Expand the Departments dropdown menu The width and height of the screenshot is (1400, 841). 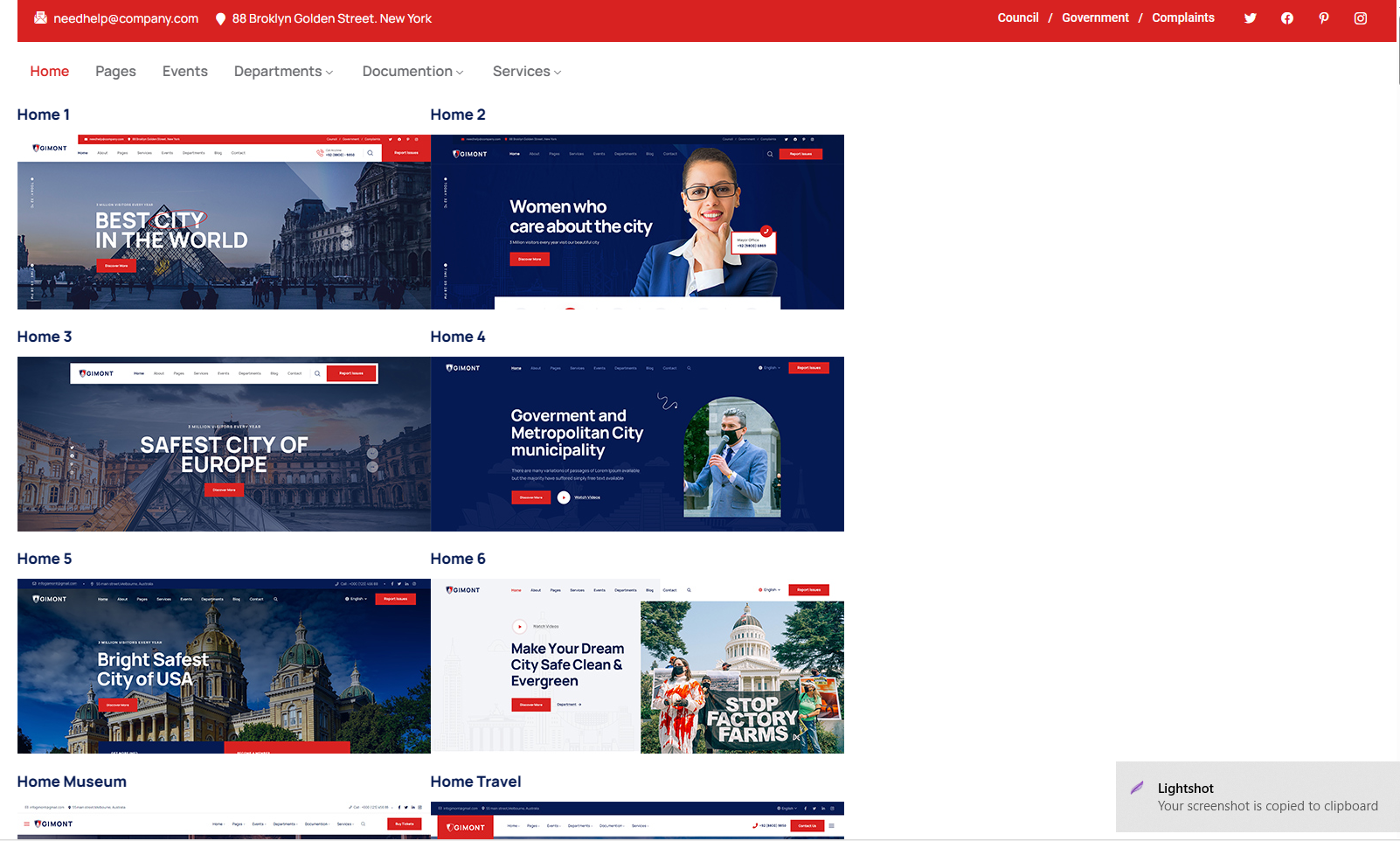284,71
